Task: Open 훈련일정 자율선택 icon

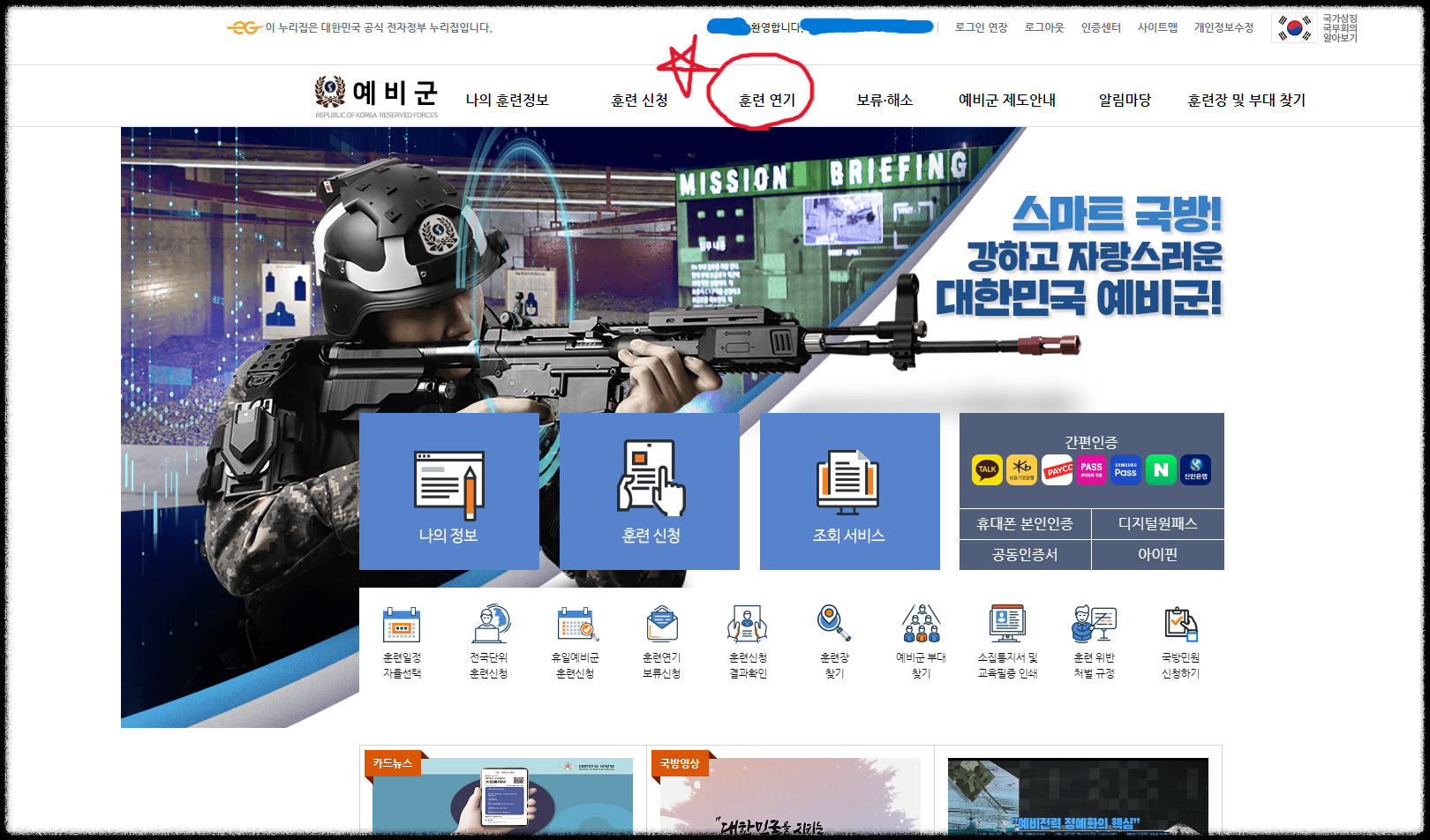Action: [402, 640]
